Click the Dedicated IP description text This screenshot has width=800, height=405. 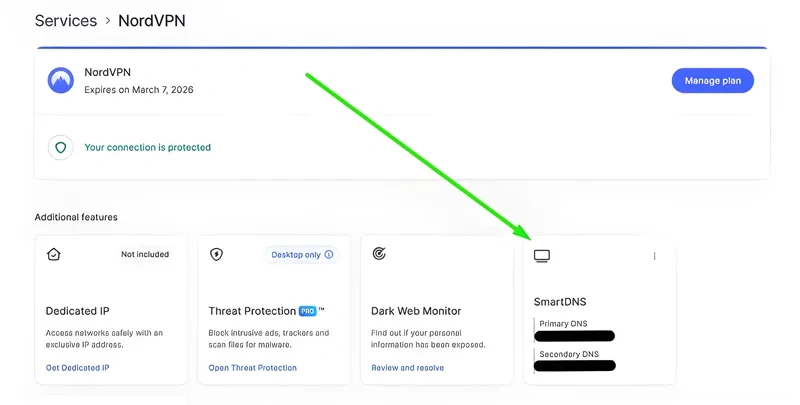[x=104, y=339]
